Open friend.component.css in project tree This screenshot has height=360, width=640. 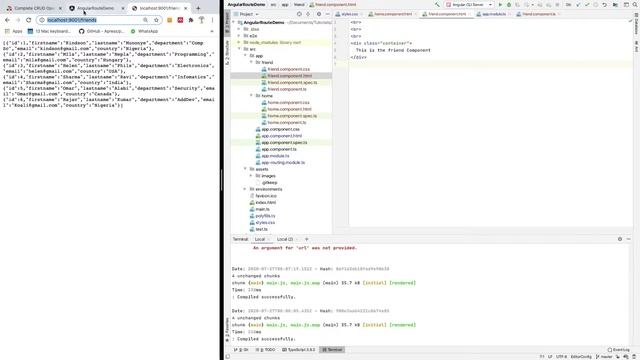pyautogui.click(x=286, y=69)
